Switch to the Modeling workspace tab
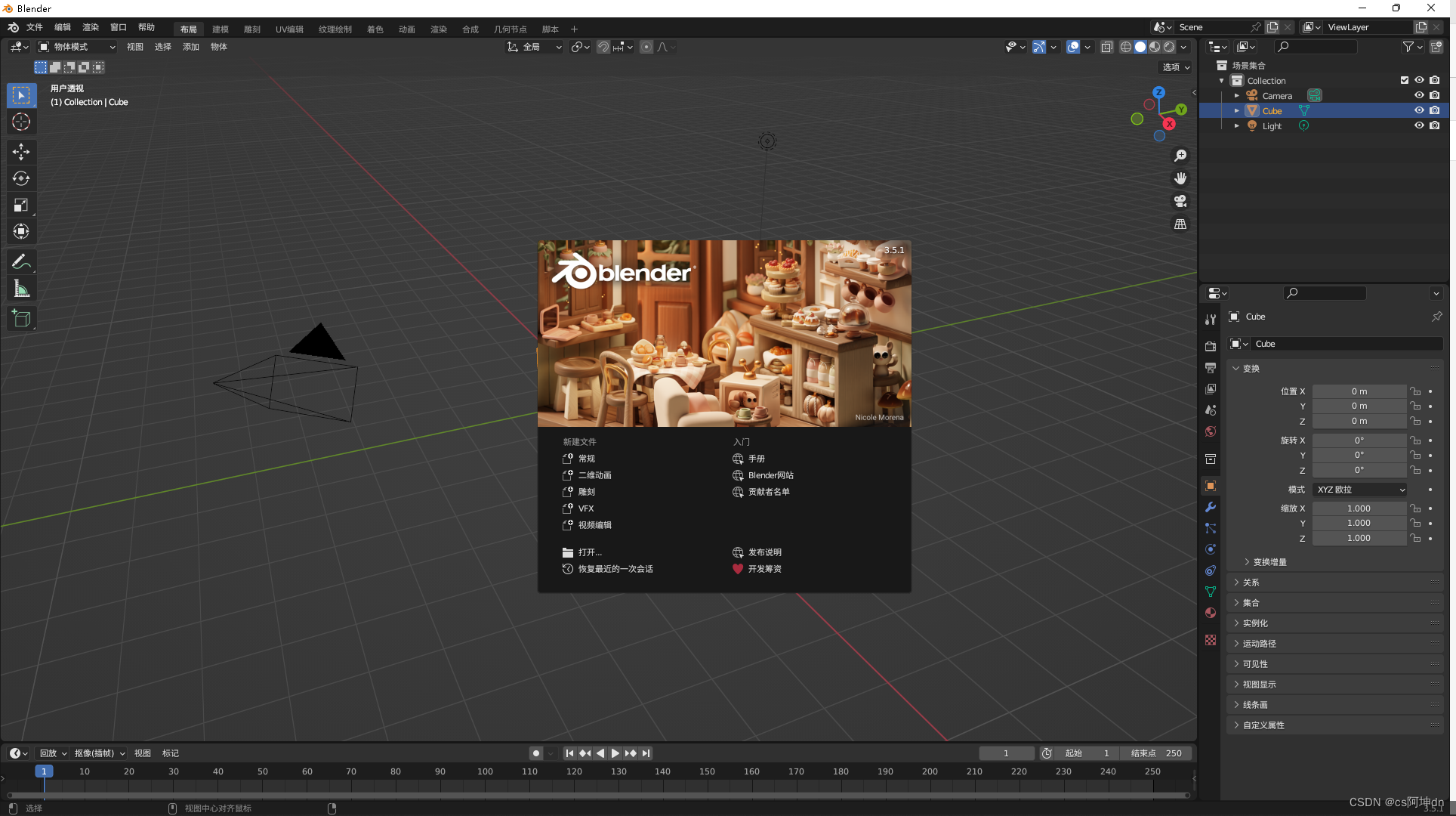Screen dimensions: 1456x816 point(221,29)
